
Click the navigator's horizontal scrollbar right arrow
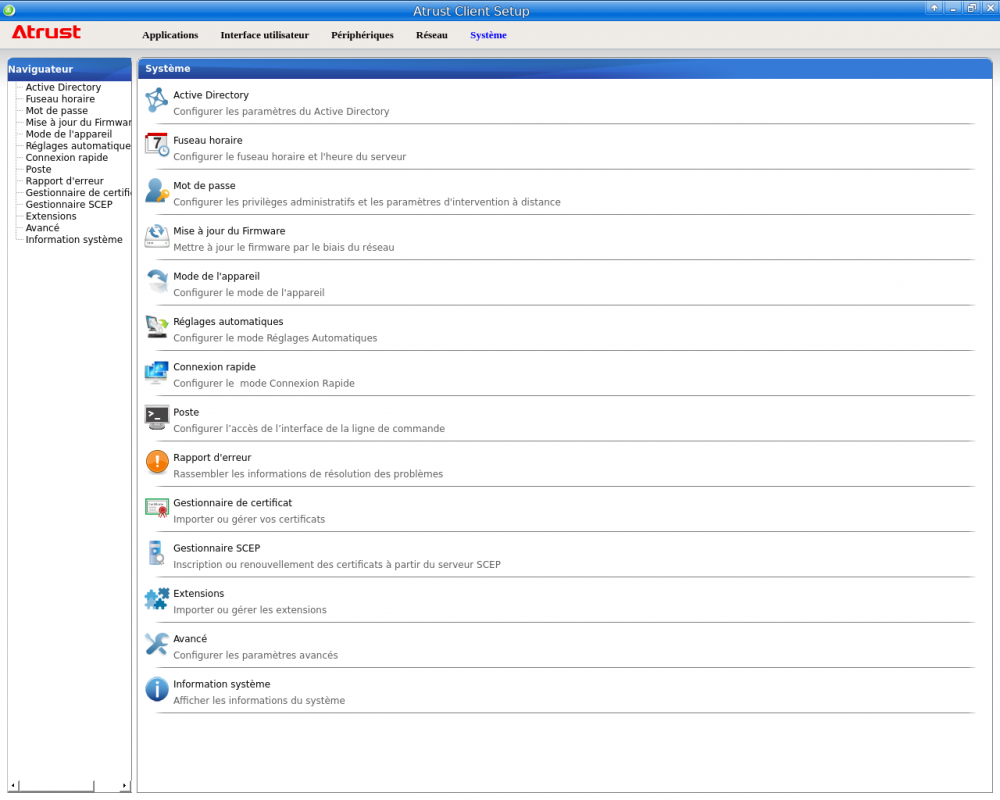(x=125, y=786)
